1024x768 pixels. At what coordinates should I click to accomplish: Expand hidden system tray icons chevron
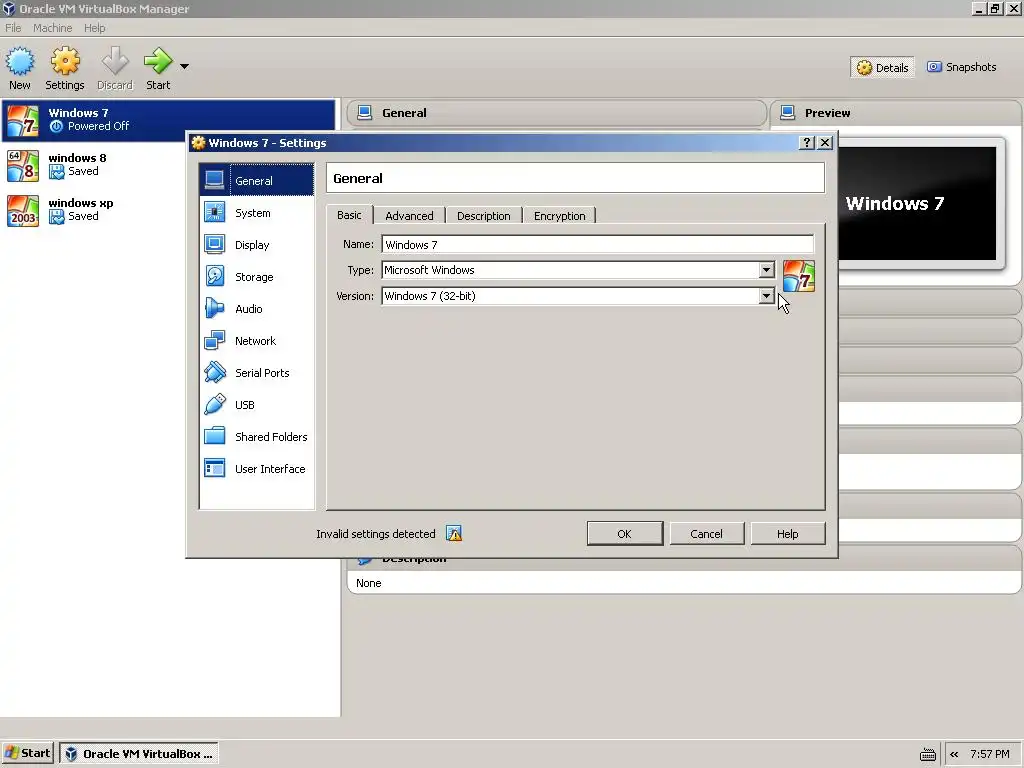tap(954, 754)
